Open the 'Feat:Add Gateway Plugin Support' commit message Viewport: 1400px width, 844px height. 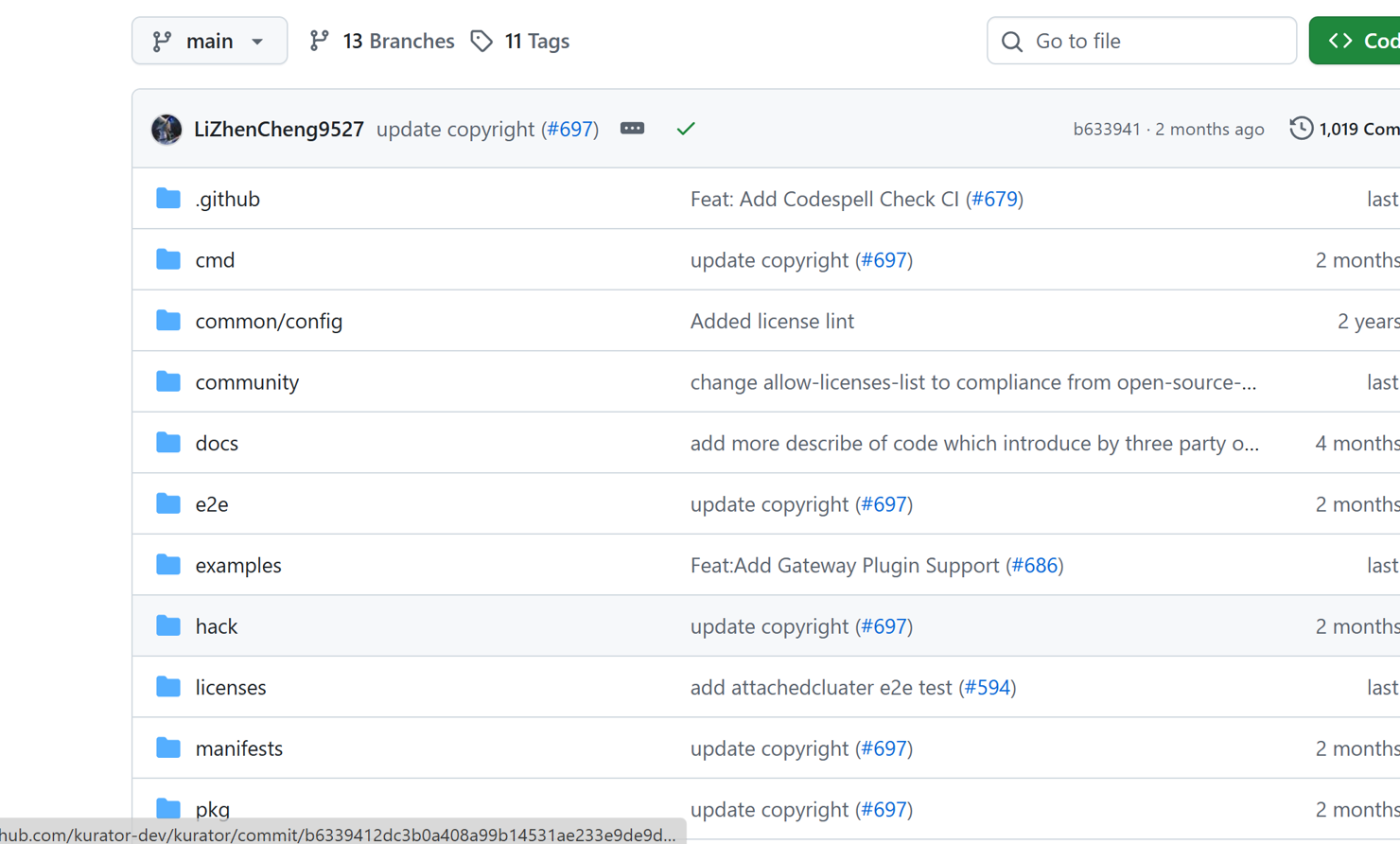click(x=845, y=565)
